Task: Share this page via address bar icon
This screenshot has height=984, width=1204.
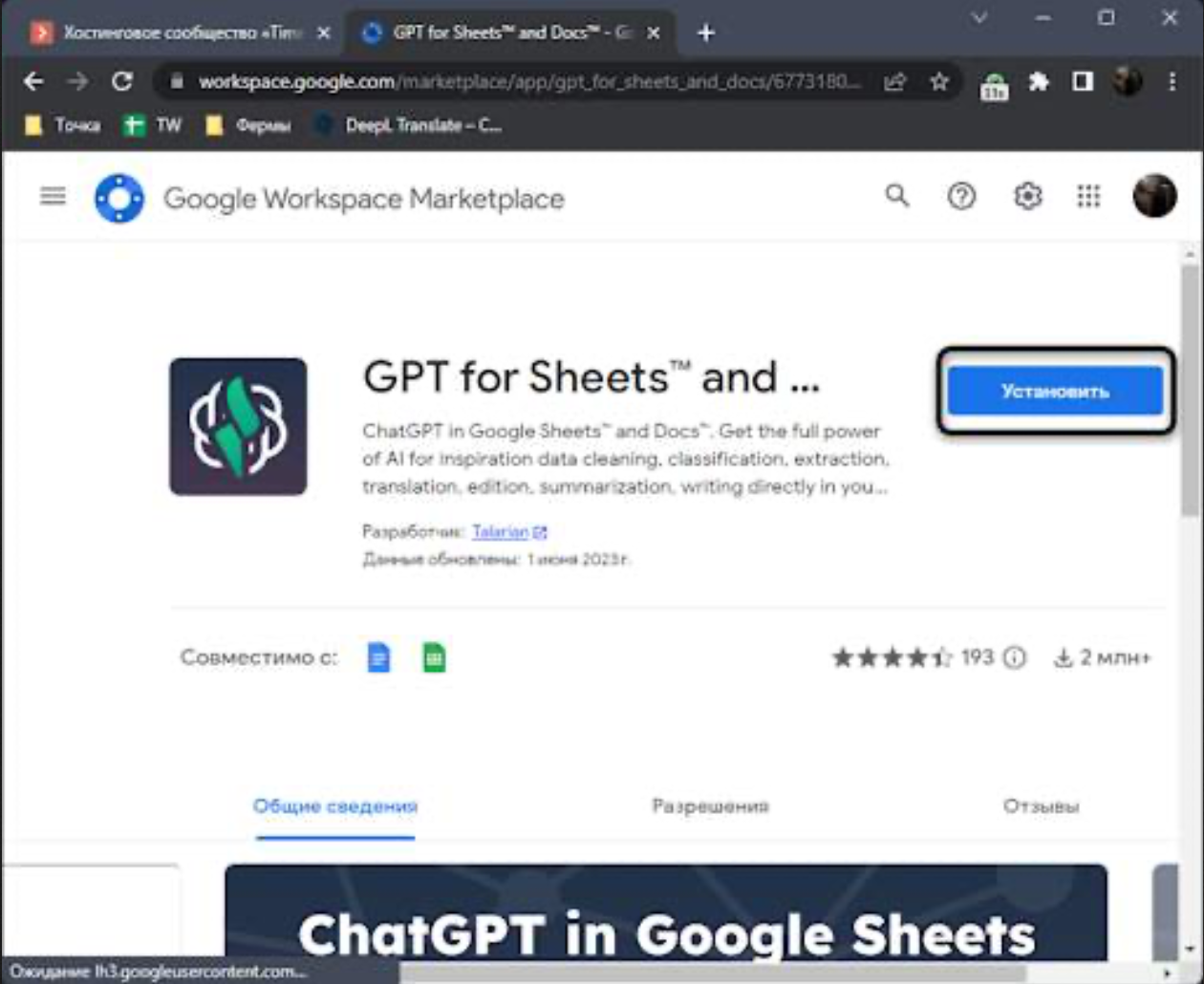Action: click(894, 82)
